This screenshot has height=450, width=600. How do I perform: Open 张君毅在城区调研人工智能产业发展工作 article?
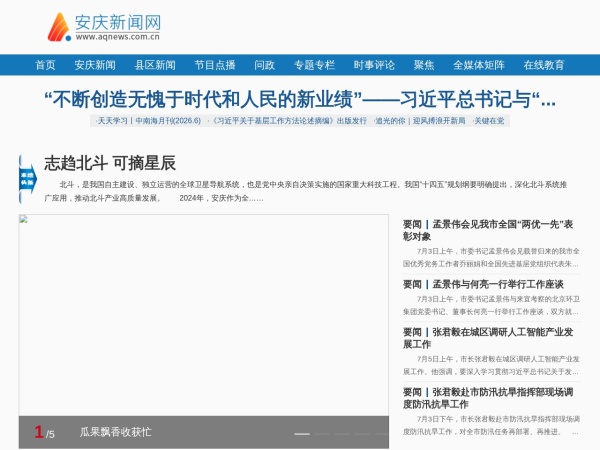coord(488,338)
